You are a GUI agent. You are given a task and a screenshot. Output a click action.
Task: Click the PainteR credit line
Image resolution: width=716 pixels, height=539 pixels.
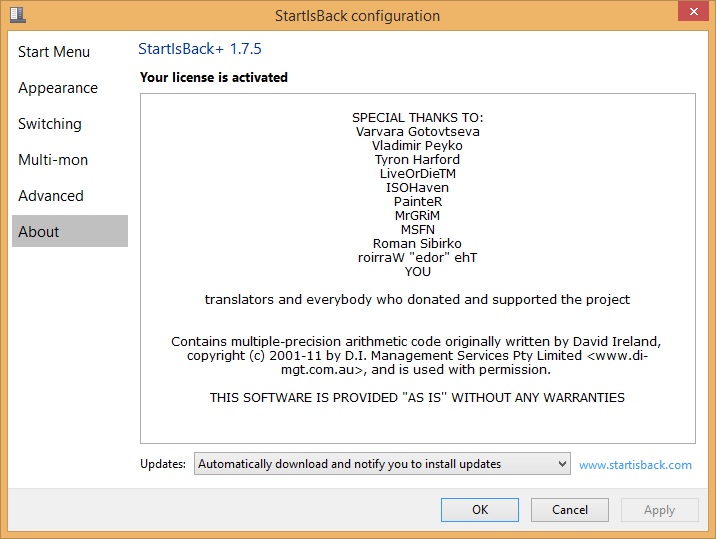(417, 201)
